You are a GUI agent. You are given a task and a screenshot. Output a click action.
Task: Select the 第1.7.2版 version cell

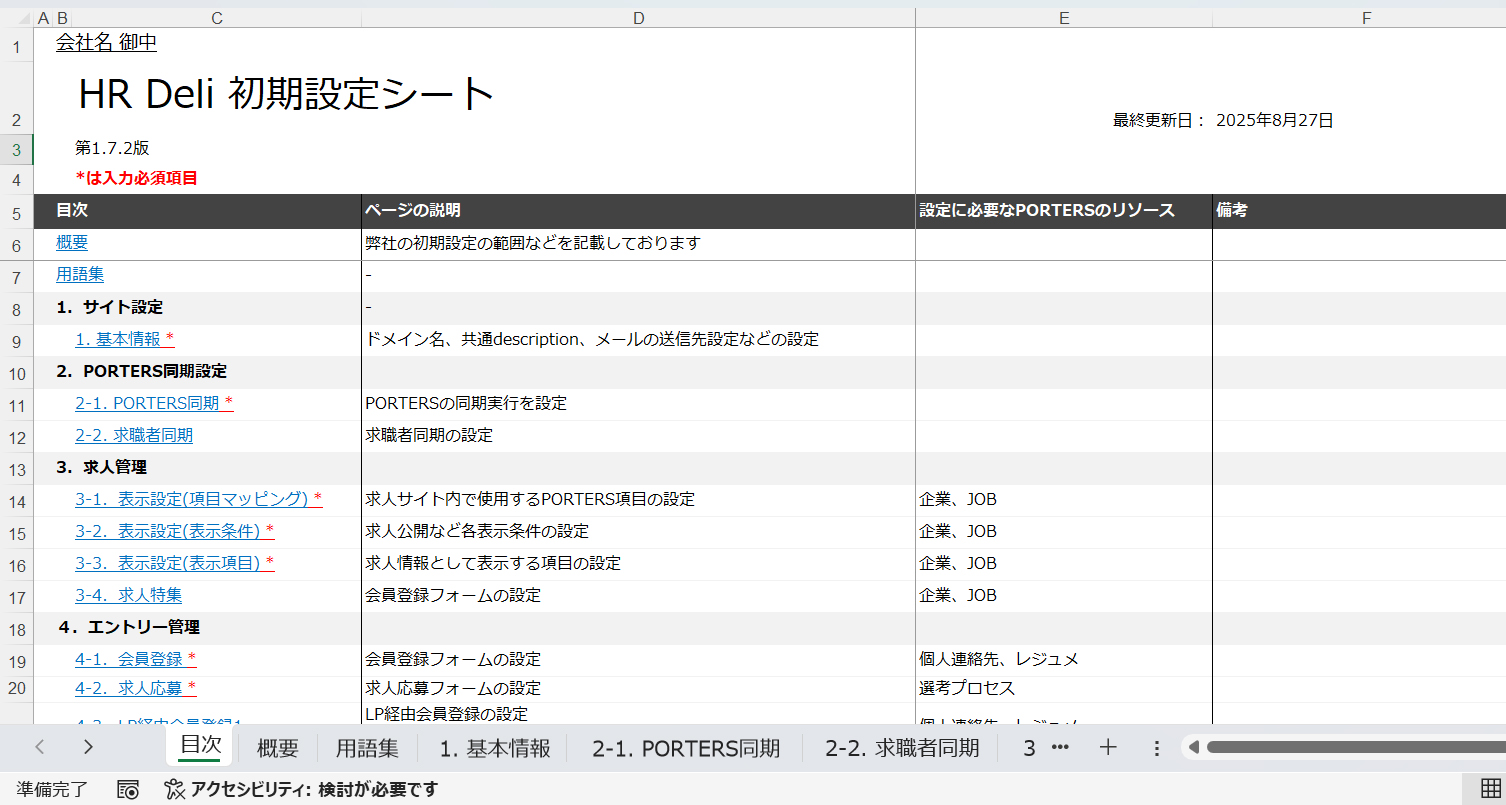112,148
